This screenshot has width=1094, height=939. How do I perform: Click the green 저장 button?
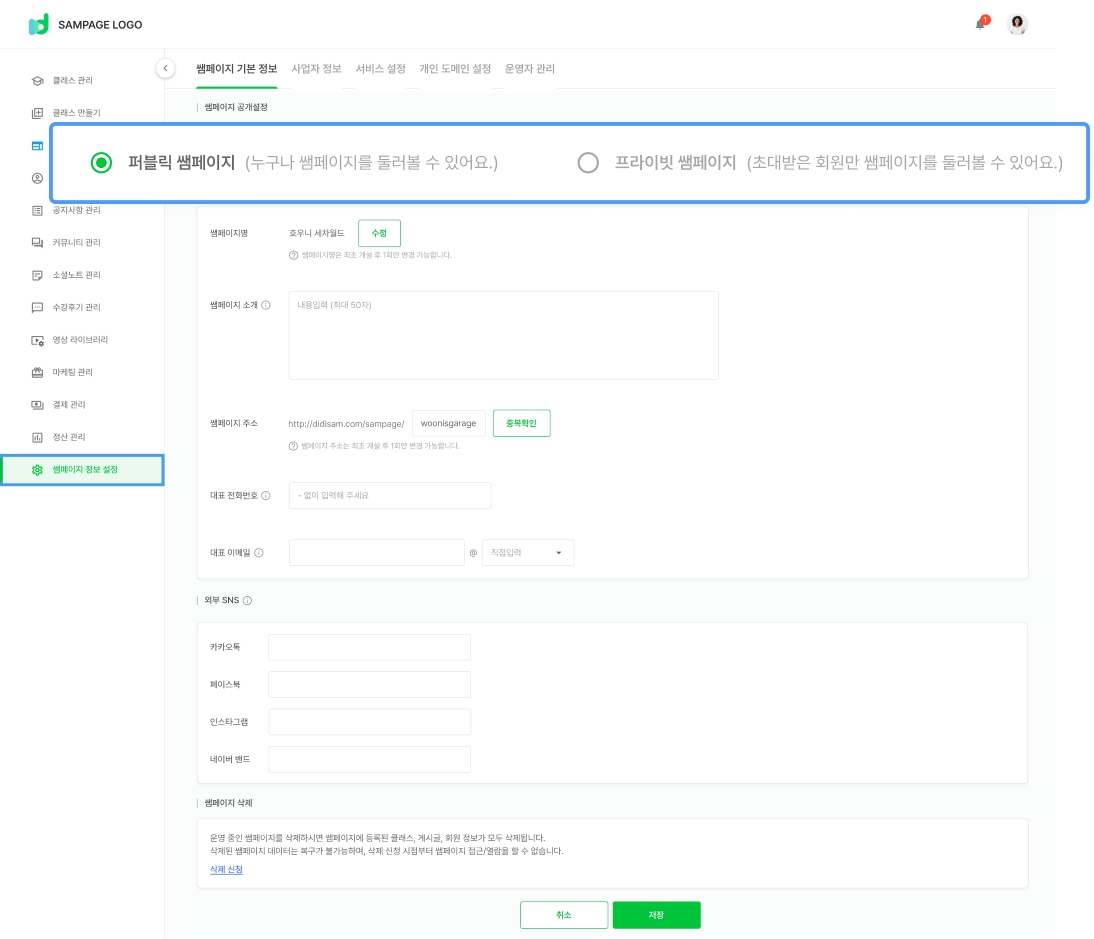pos(656,915)
